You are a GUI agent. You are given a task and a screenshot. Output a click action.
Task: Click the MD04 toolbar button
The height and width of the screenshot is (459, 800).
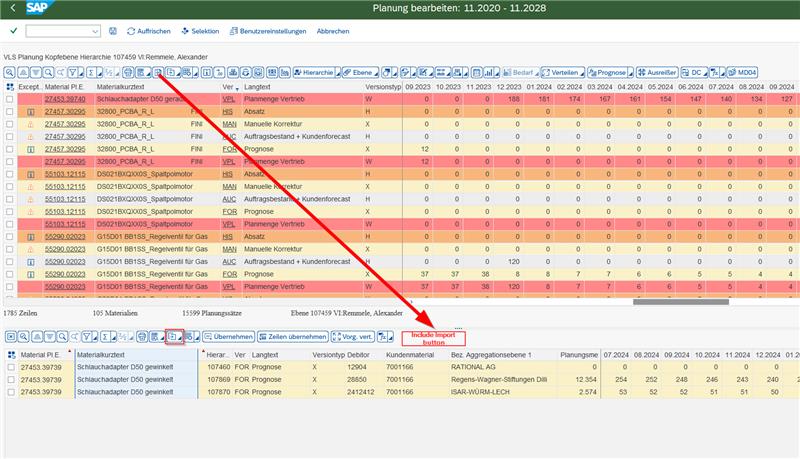741,73
